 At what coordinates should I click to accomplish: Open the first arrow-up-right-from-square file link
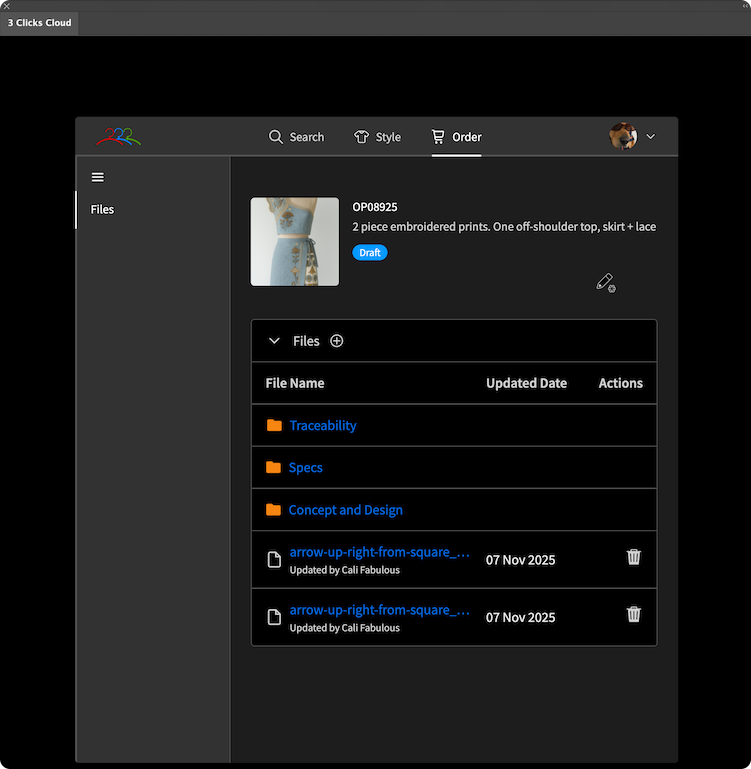point(379,552)
